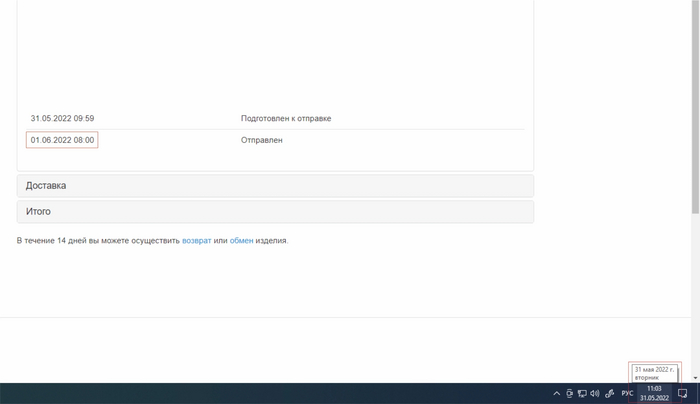Open the taskbar clock showing 11:03
The image size is (700, 404).
[x=654, y=393]
